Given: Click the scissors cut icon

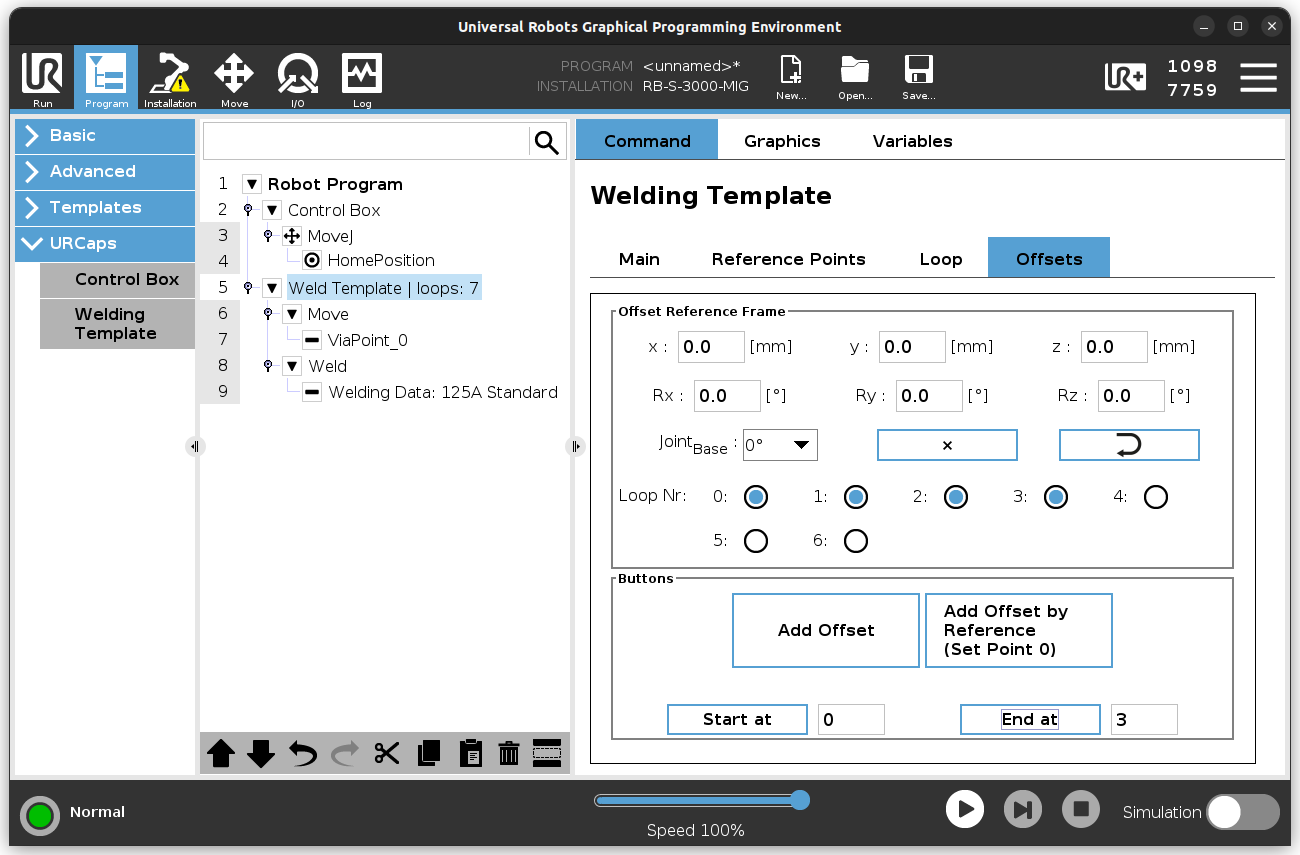Looking at the screenshot, I should click(x=387, y=753).
